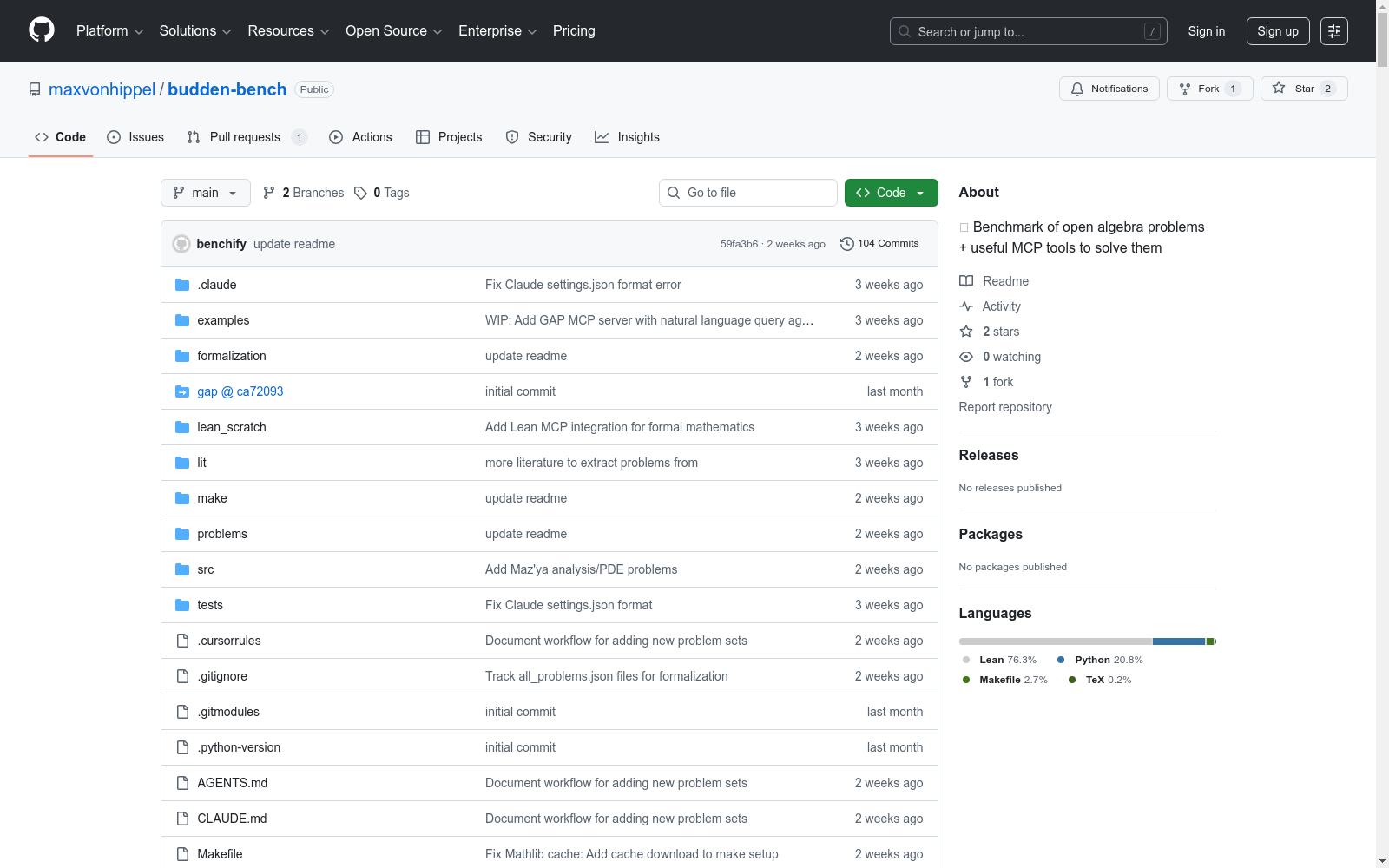Click the branches icon next to 2 Branches
The height and width of the screenshot is (868, 1389).
[269, 193]
